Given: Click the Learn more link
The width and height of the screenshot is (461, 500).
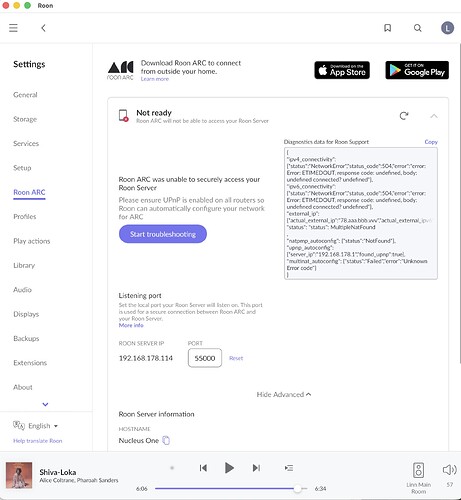Looking at the screenshot, I should [x=155, y=79].
